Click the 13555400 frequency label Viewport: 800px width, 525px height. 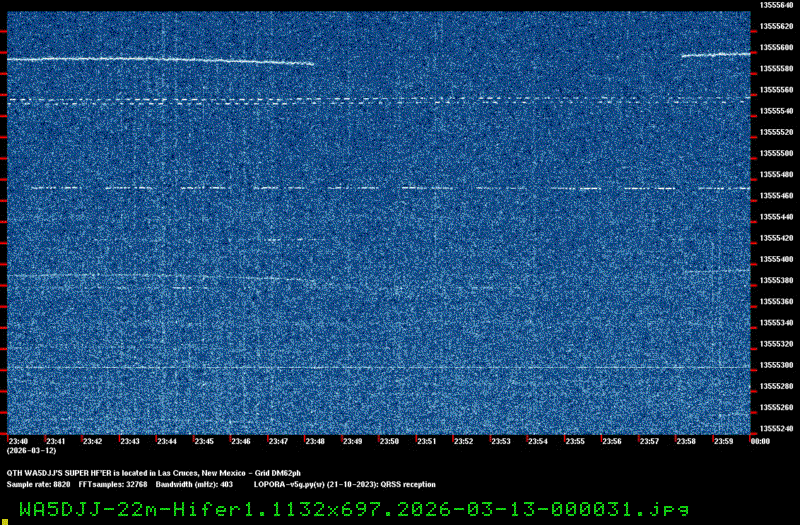pyautogui.click(x=776, y=259)
